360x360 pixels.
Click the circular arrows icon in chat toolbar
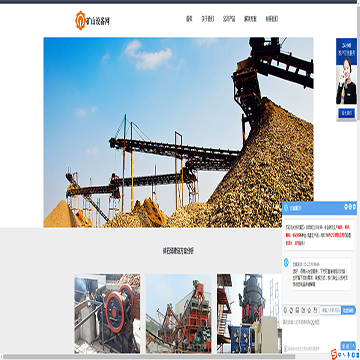pyautogui.click(x=291, y=310)
